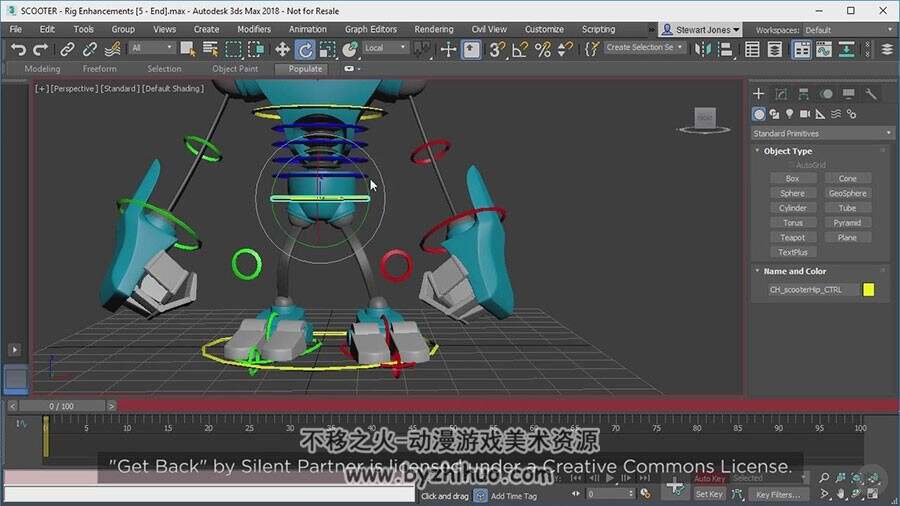The width and height of the screenshot is (900, 506).
Task: Click the CH_scooterHip_CTRL name field
Action: click(813, 290)
